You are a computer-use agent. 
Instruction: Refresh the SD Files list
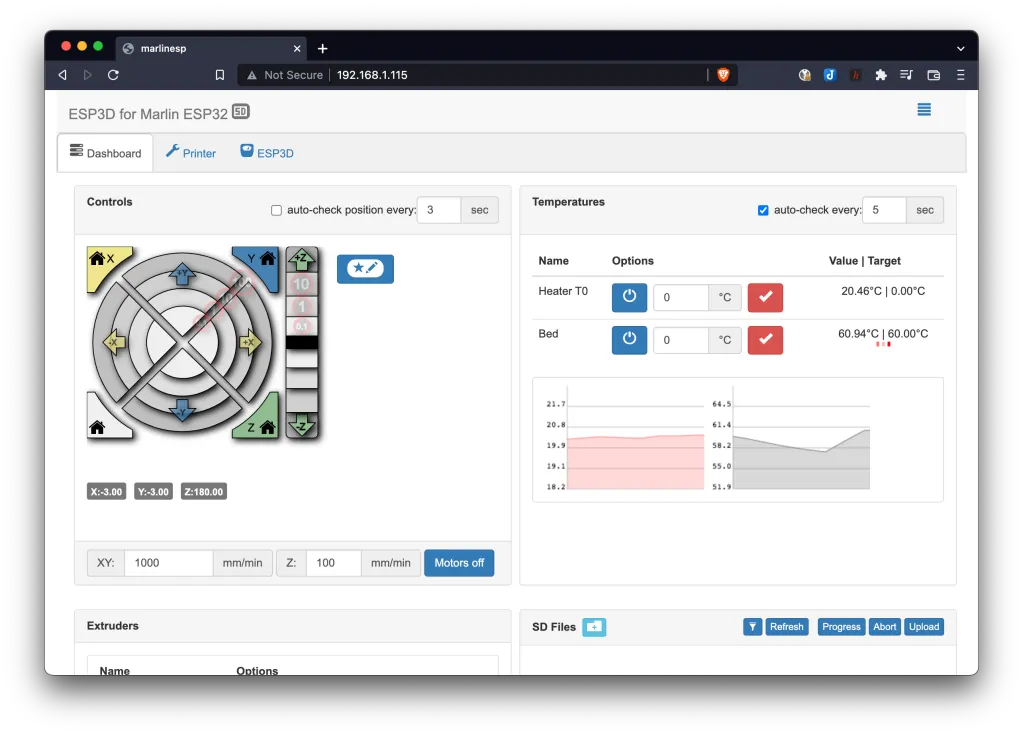(786, 627)
